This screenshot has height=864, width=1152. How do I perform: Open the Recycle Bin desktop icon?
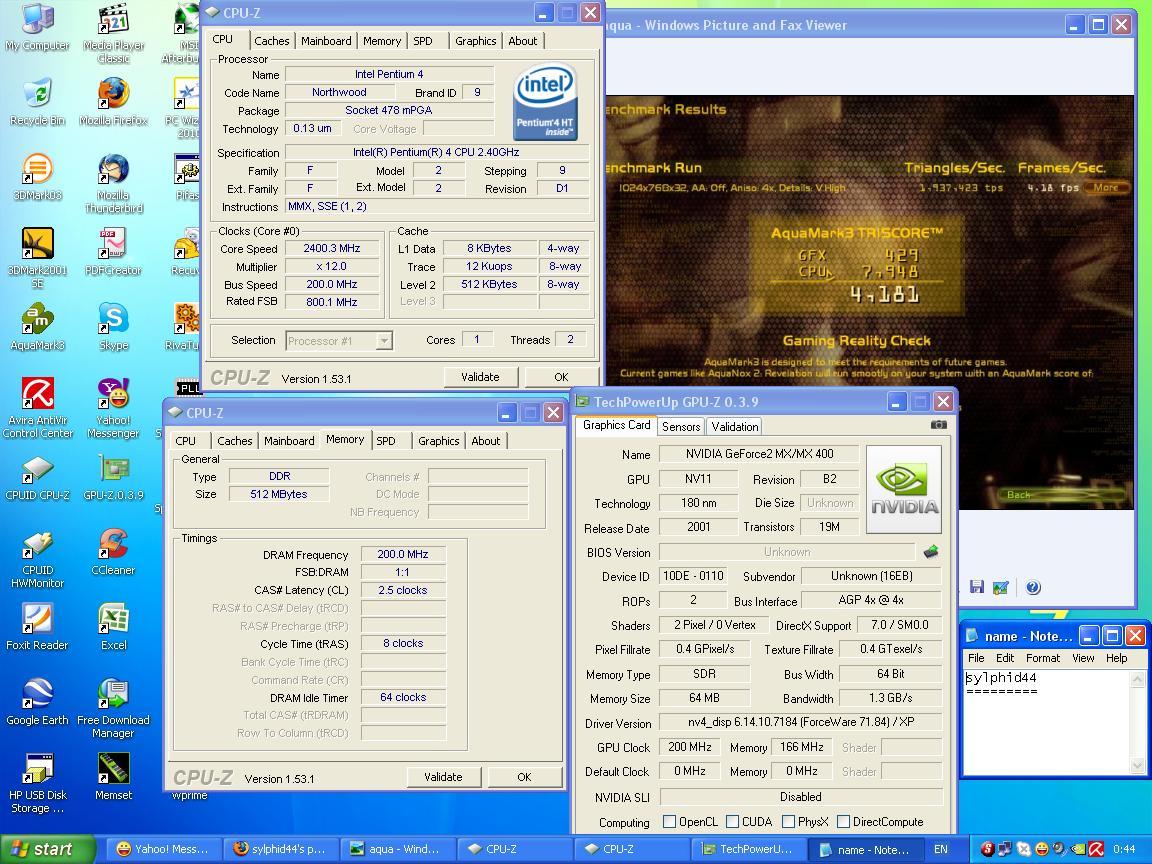coord(37,101)
